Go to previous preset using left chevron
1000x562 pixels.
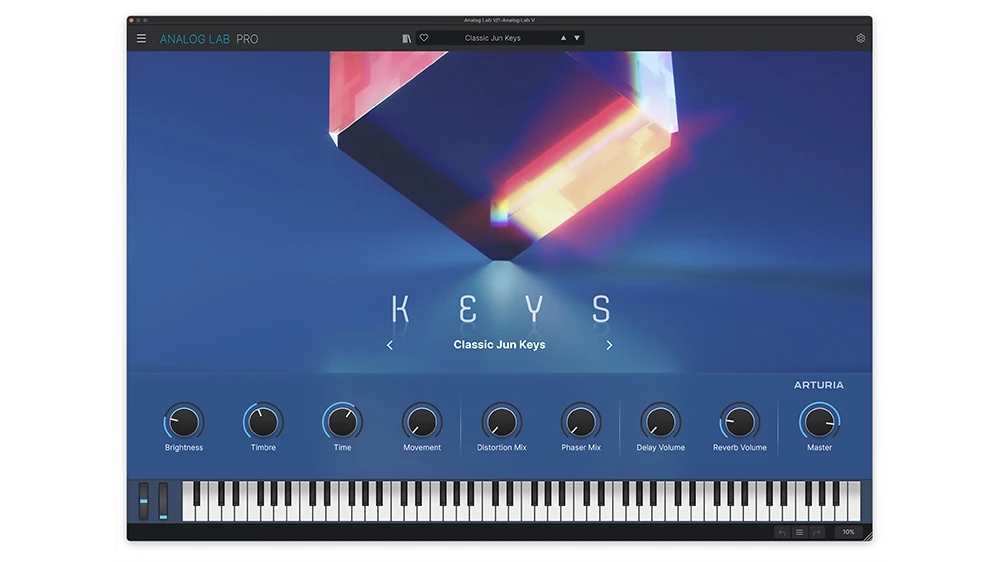tap(390, 345)
